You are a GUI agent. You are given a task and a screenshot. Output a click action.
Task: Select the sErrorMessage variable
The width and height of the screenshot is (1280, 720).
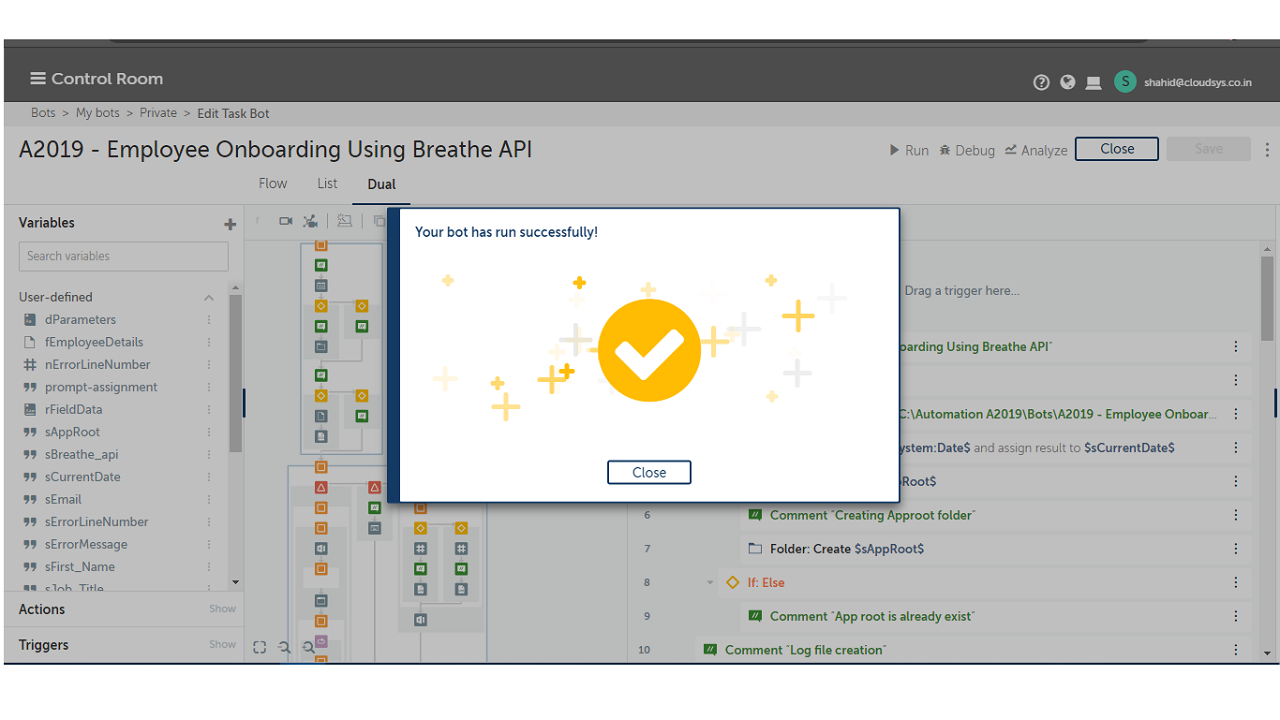pyautogui.click(x=86, y=544)
